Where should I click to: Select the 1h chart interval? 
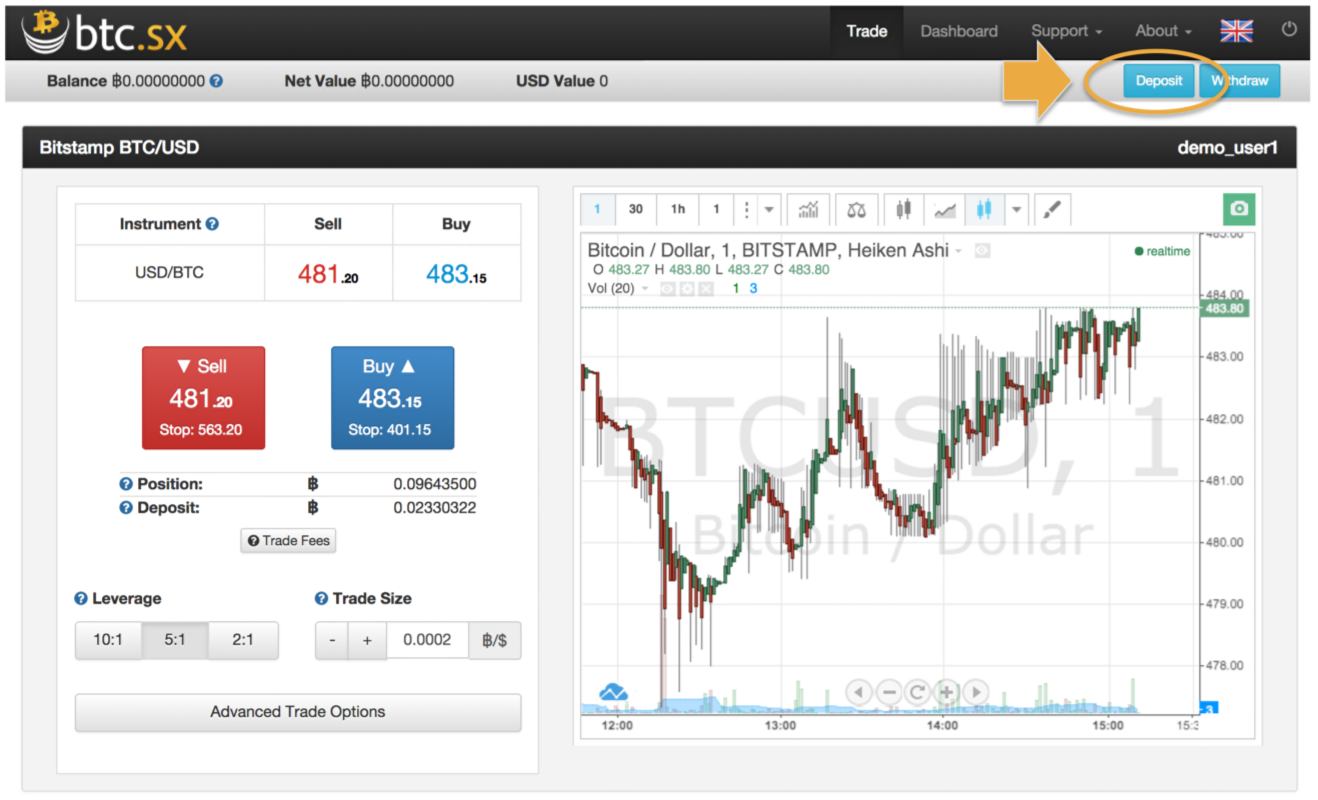click(x=678, y=209)
